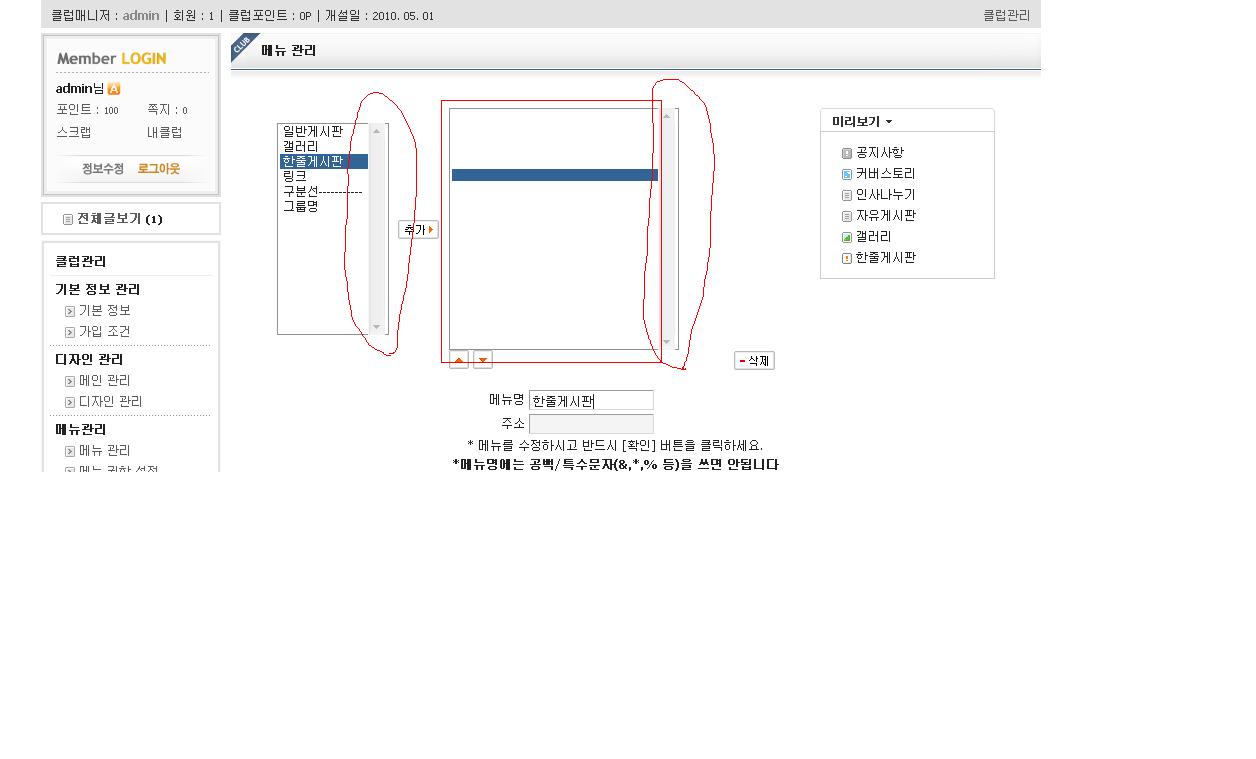Click the arrow icon beside 메뉴 관리 sub-item
Image resolution: width=1256 pixels, height=759 pixels.
coord(70,451)
